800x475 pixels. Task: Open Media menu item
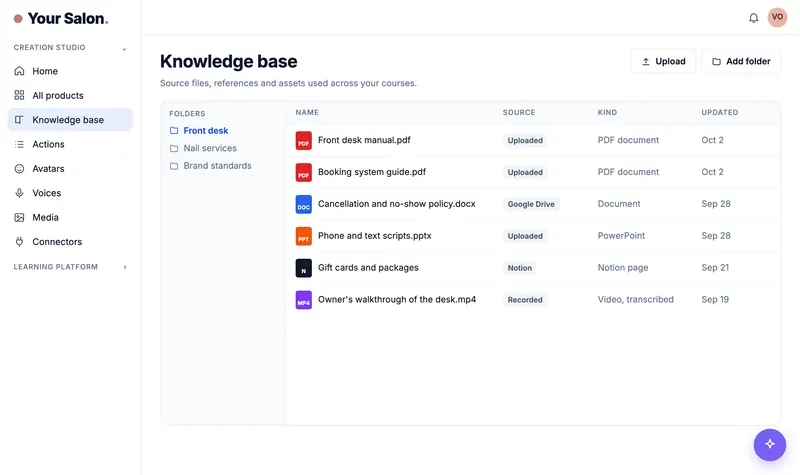[x=70, y=217]
